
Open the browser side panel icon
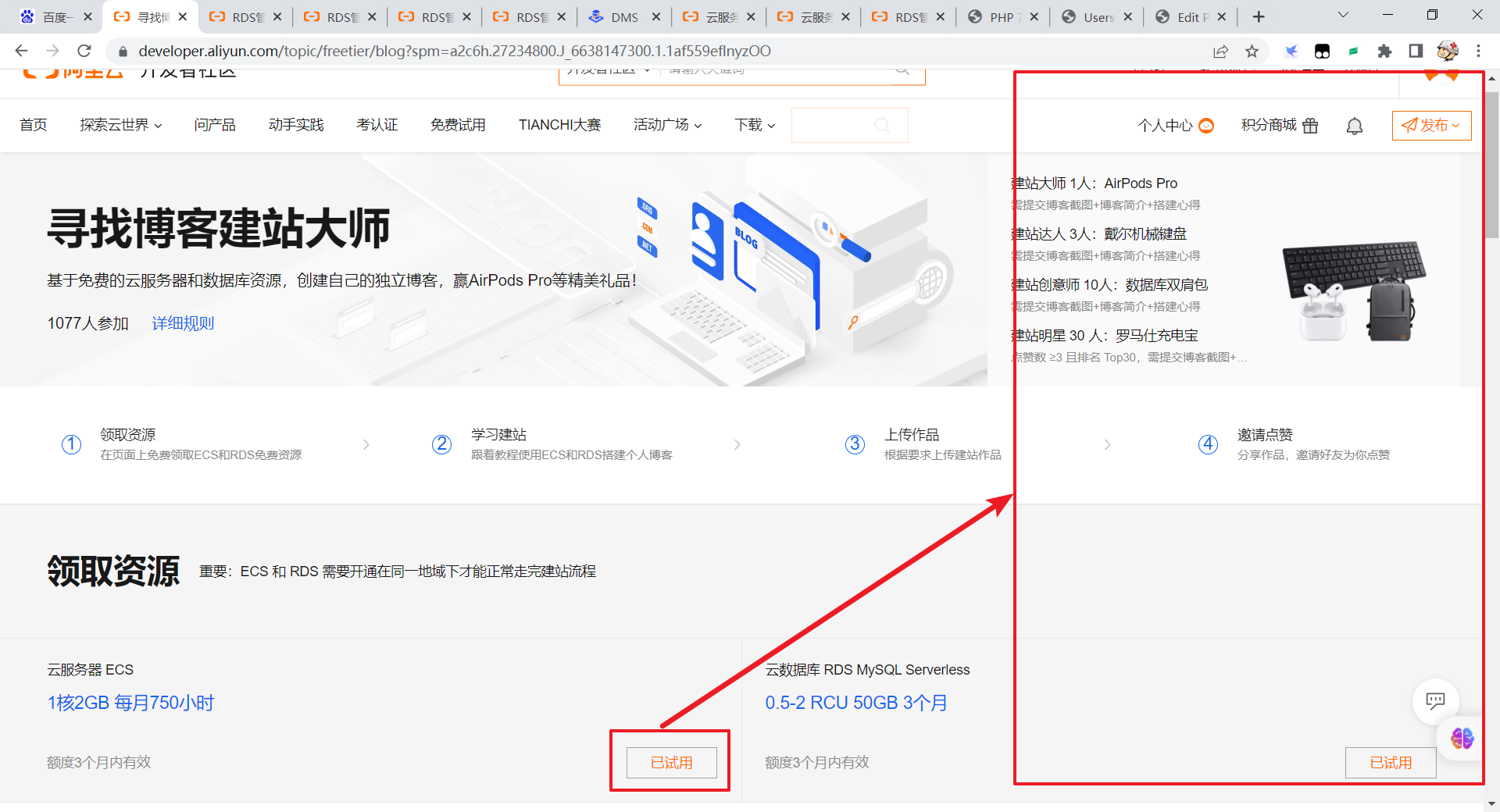coord(1416,52)
